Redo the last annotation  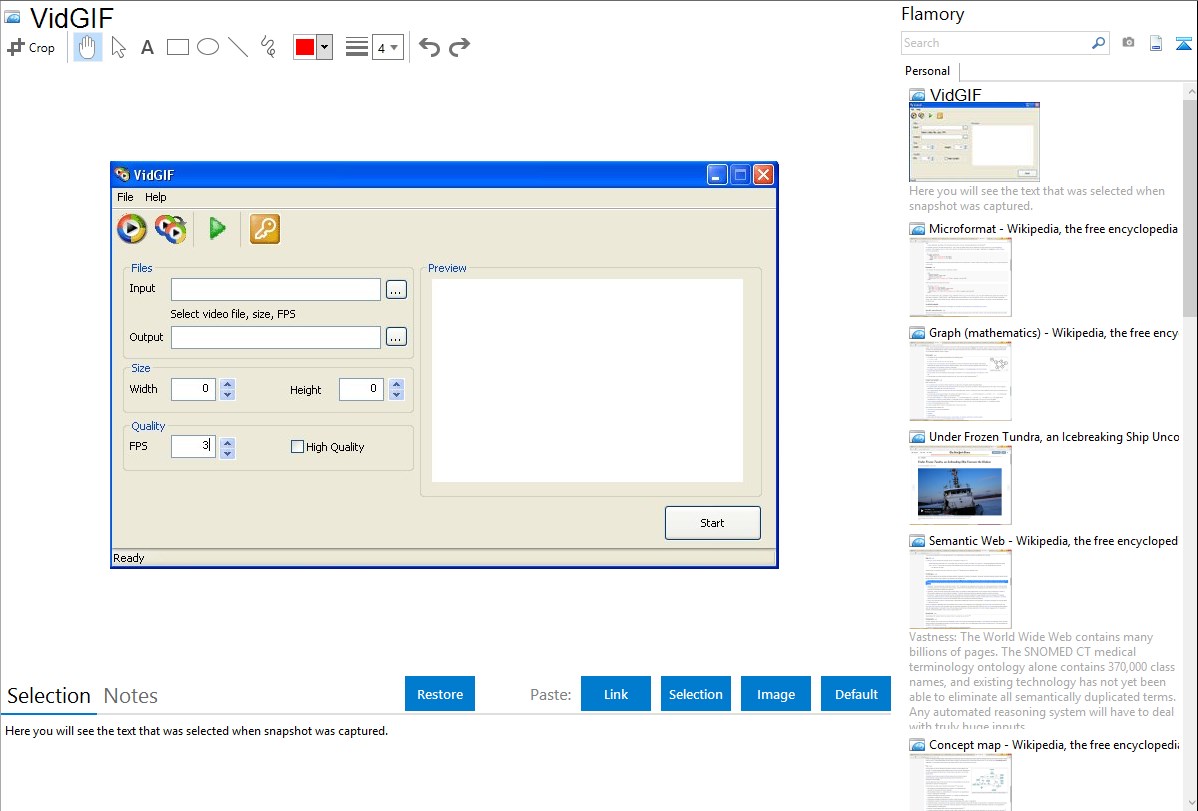point(459,47)
